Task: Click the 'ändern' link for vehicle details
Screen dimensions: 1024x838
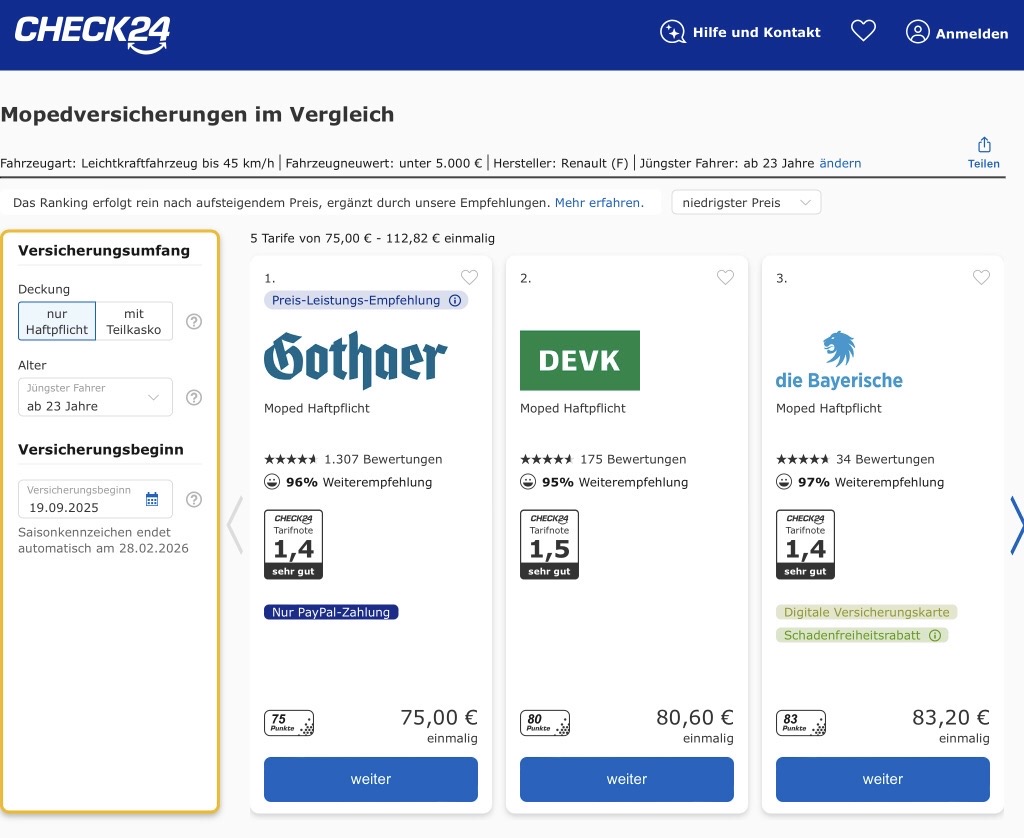Action: point(840,163)
